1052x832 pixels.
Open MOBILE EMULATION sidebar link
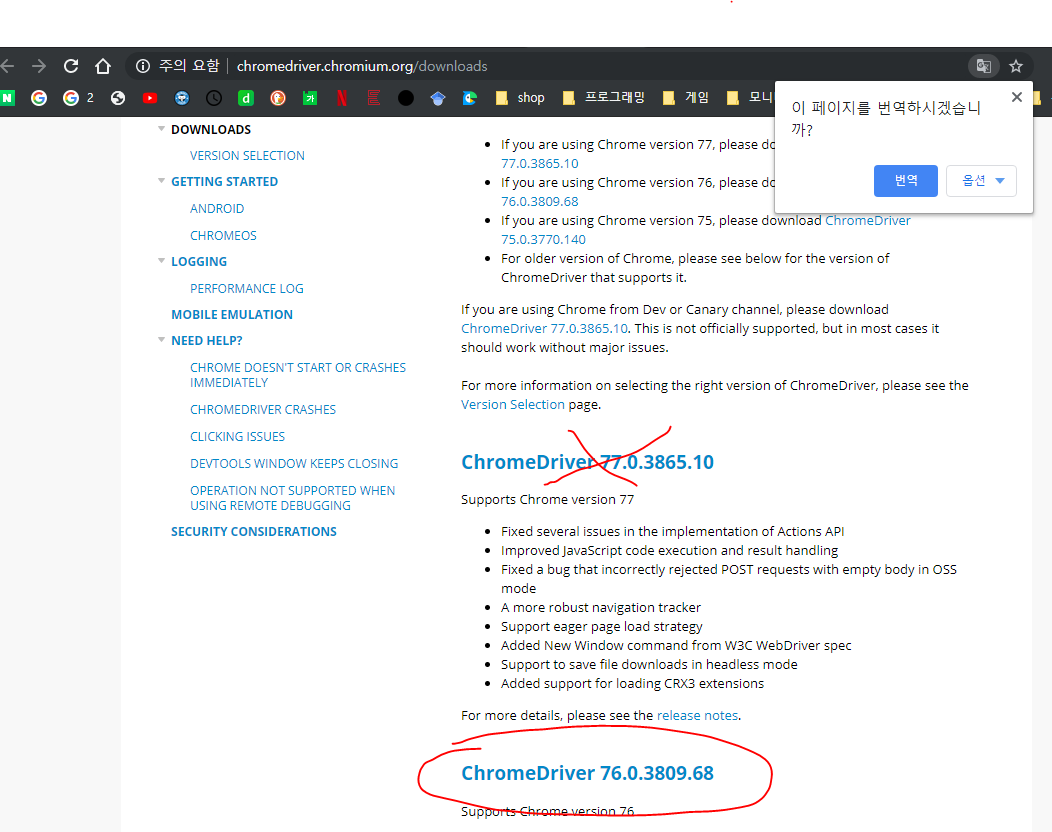[231, 315]
